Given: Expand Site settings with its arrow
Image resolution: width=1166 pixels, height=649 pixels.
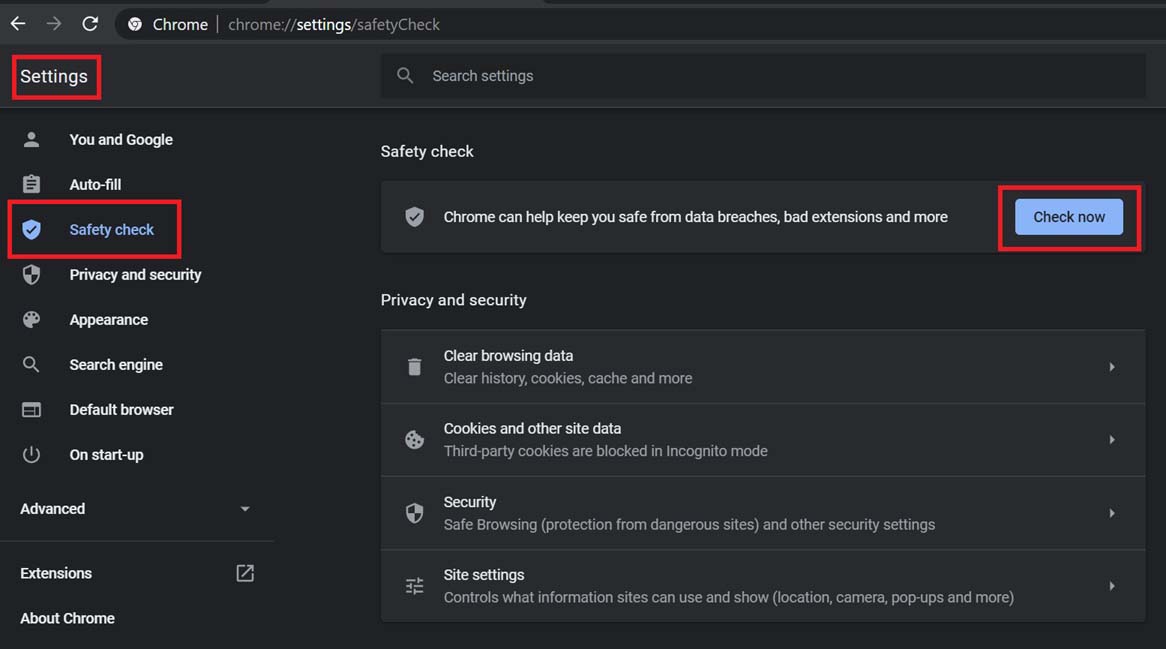Looking at the screenshot, I should click(x=1112, y=586).
